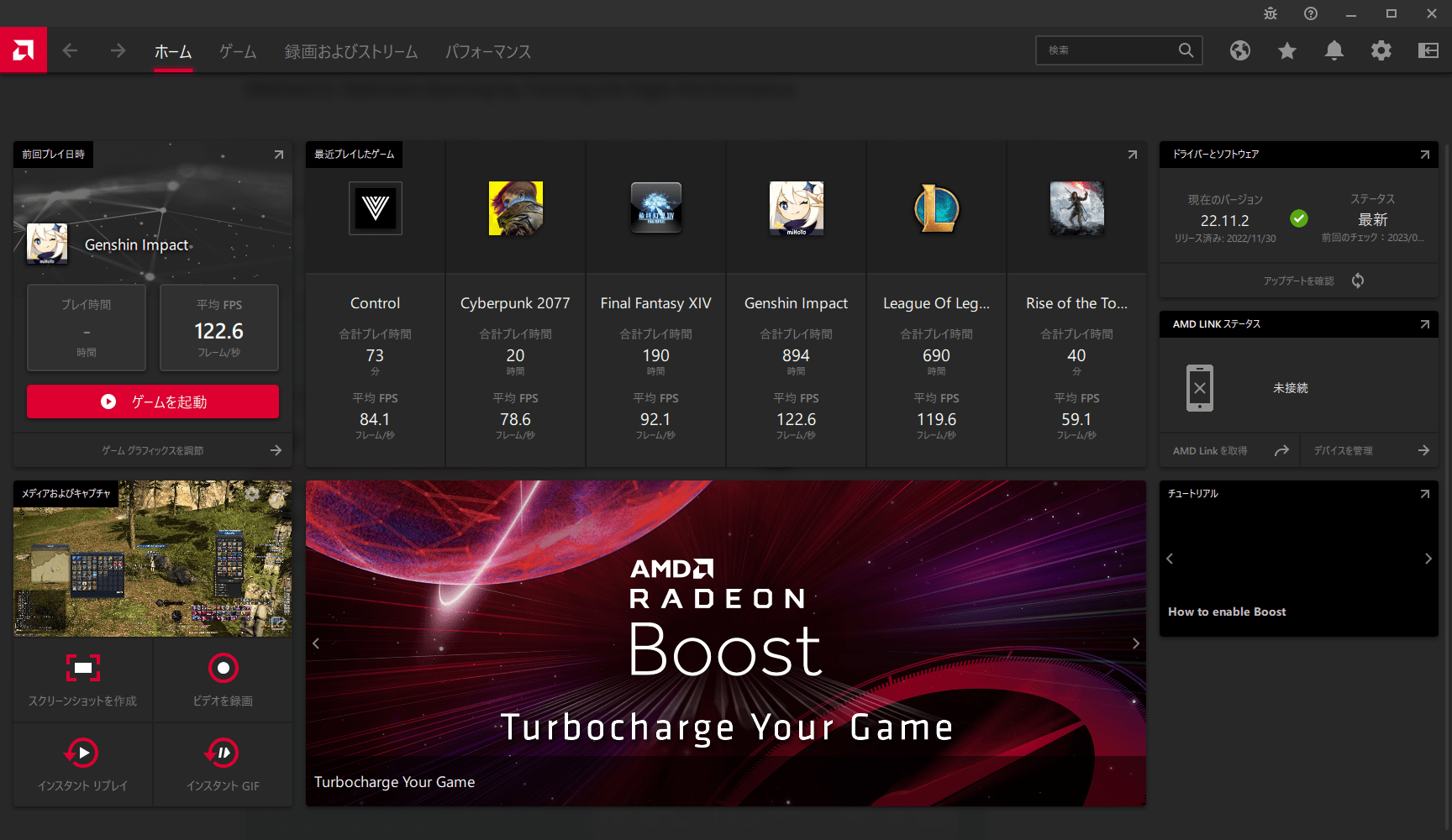Launch Genshin Impact with ゲームを起動
This screenshot has height=840, width=1452.
(152, 402)
